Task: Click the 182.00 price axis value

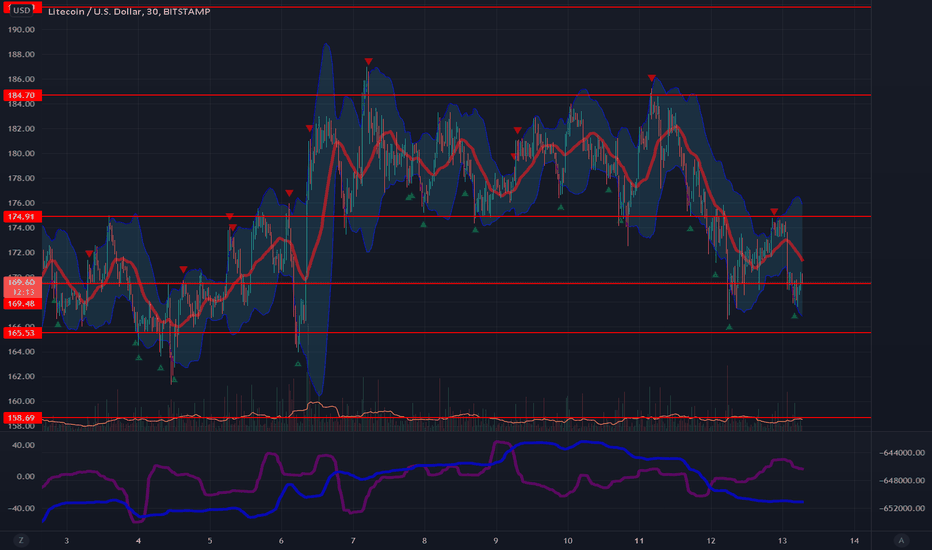Action: (21, 128)
